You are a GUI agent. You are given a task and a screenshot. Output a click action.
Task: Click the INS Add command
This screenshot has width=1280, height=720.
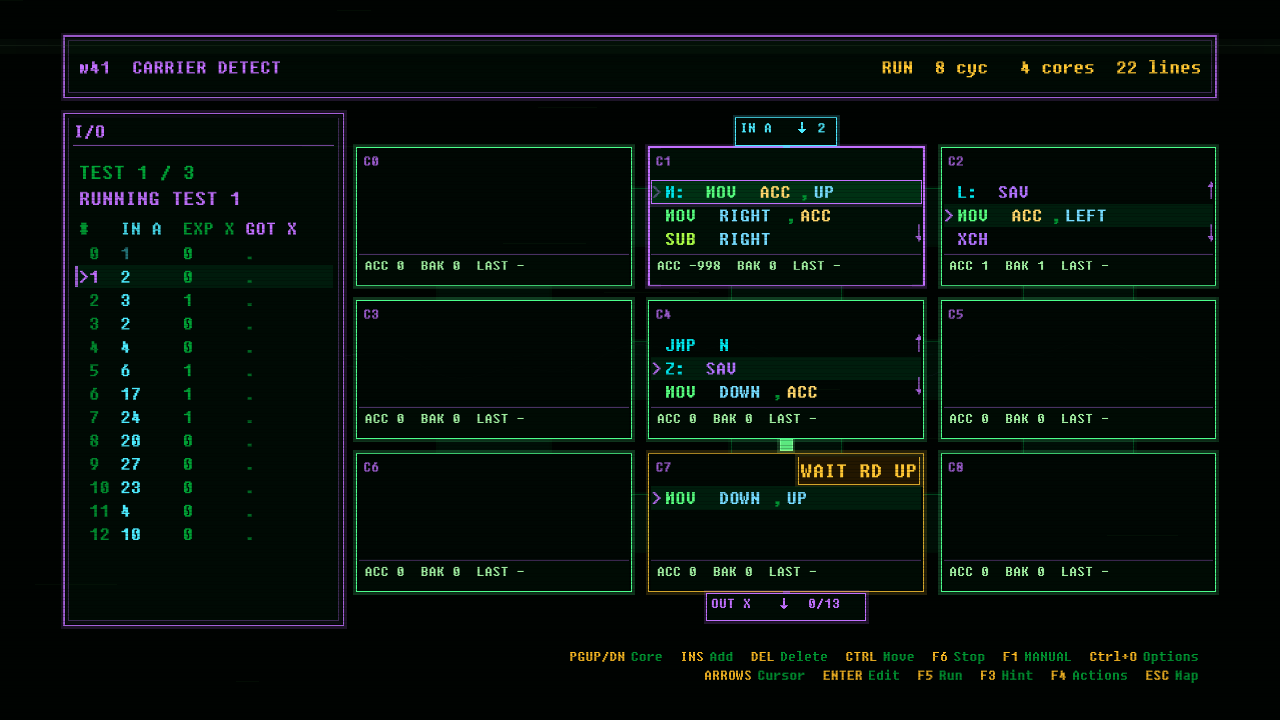pos(707,657)
